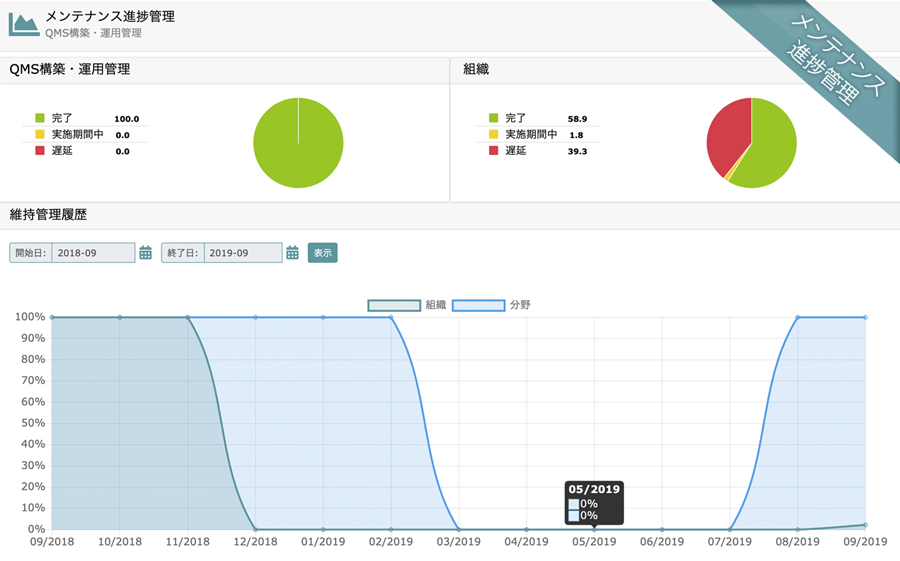The image size is (900, 561).
Task: Open the start date calendar picker
Action: coord(146,253)
